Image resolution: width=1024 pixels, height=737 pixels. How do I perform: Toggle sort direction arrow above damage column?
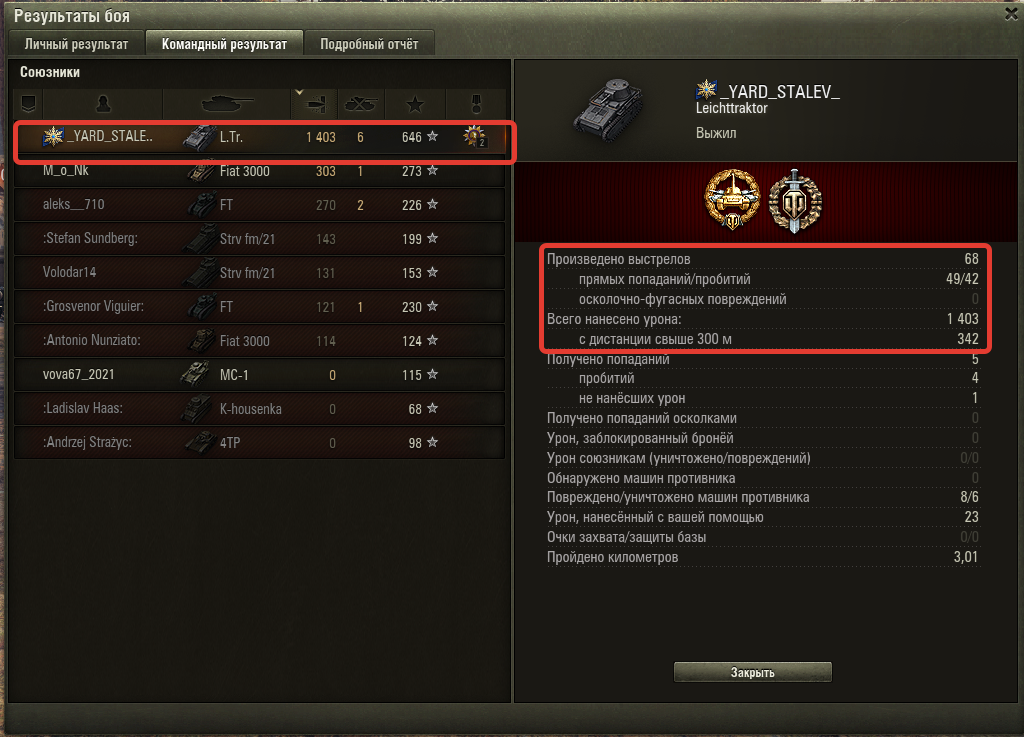(299, 93)
